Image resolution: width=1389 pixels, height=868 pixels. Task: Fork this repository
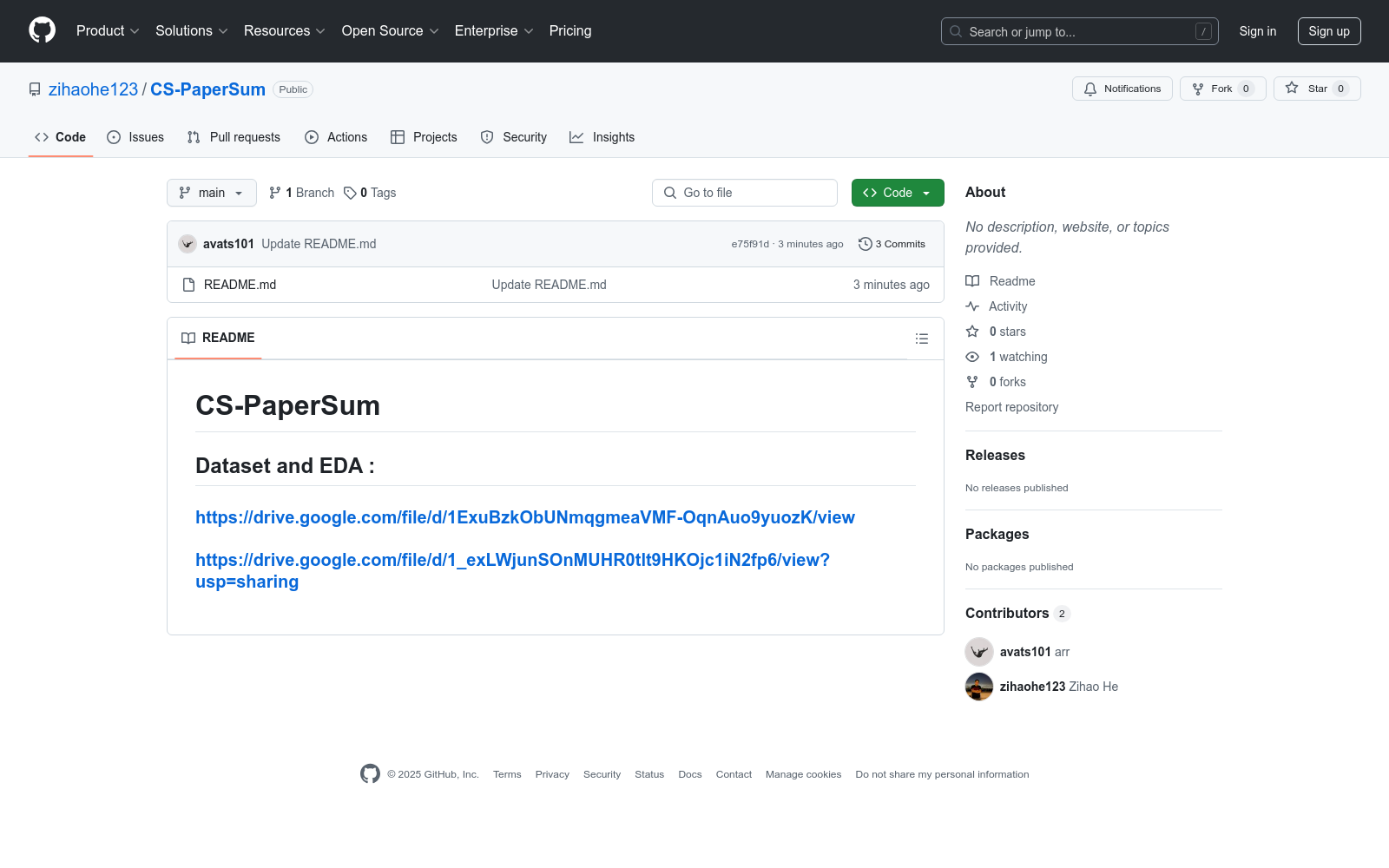(1222, 89)
